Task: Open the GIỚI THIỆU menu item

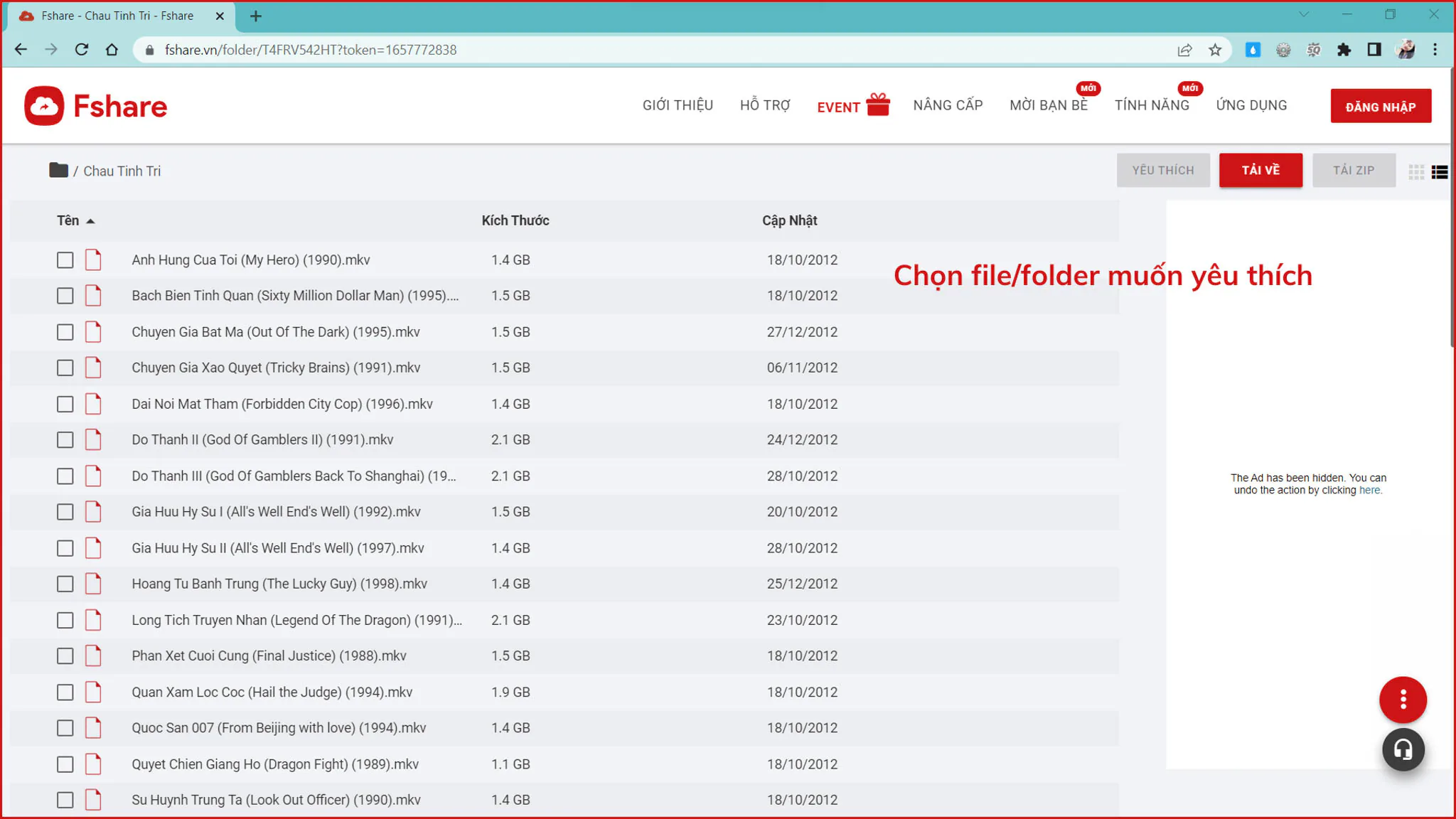Action: [678, 105]
